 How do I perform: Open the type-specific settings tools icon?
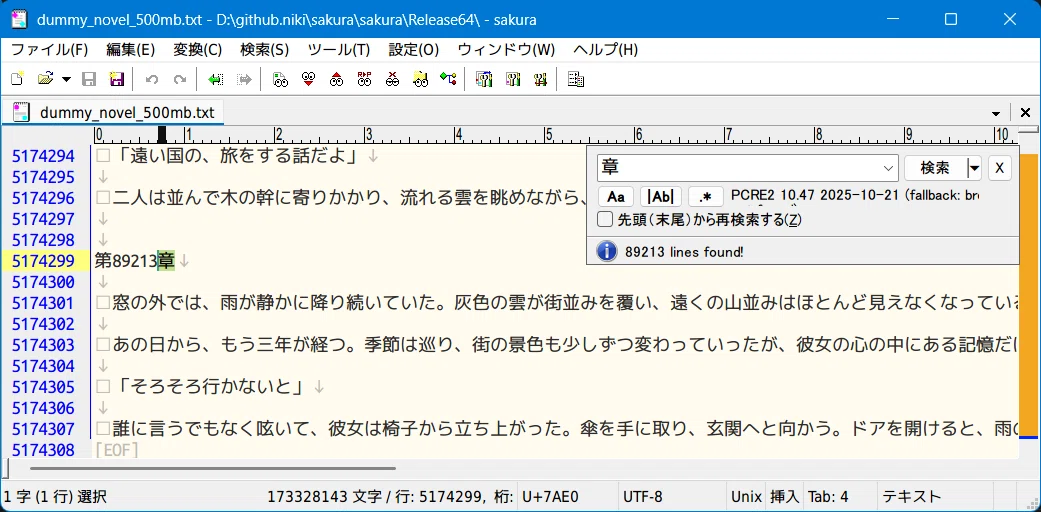513,80
